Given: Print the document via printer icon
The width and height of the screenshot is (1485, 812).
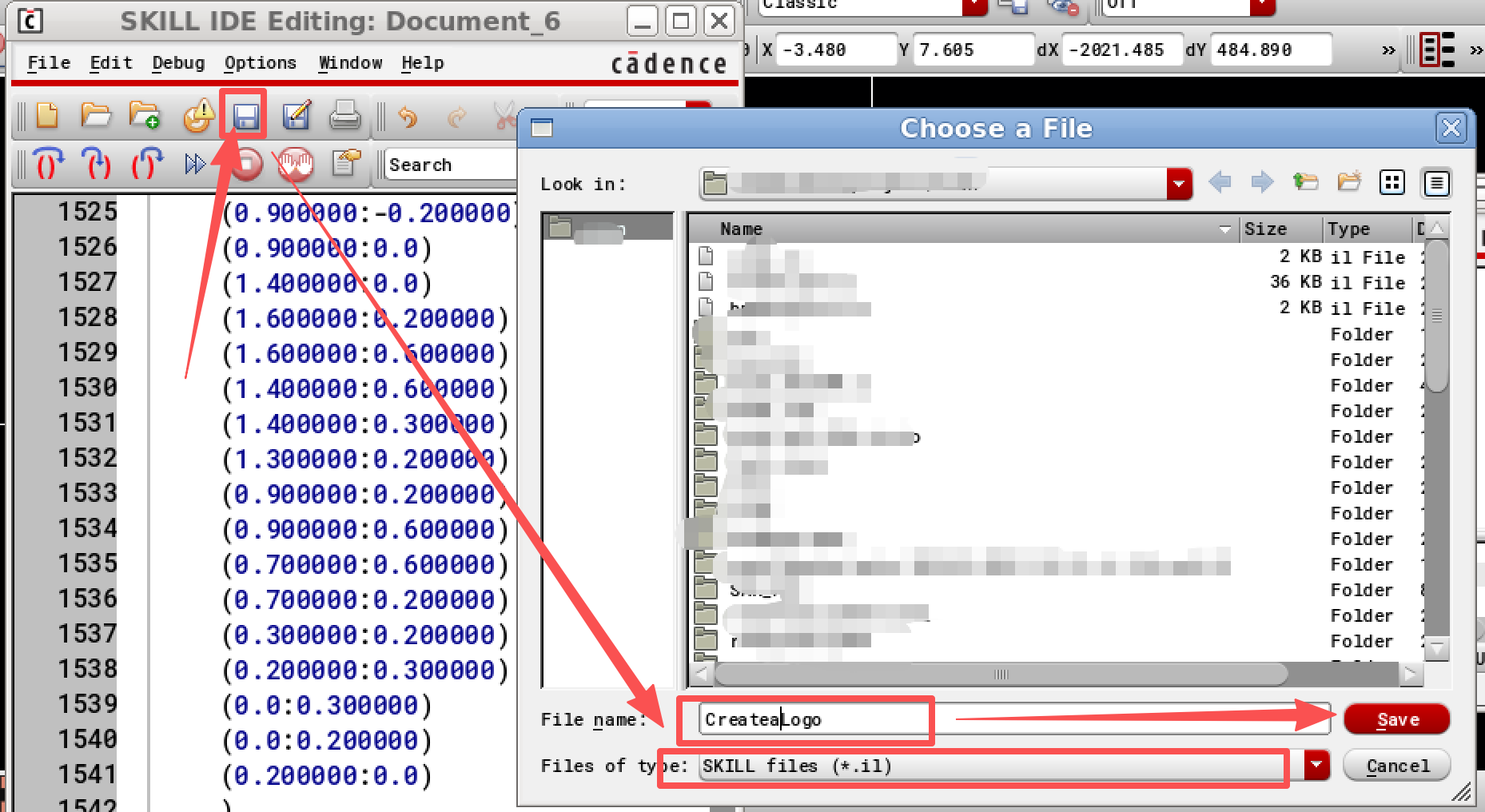Looking at the screenshot, I should [x=345, y=117].
